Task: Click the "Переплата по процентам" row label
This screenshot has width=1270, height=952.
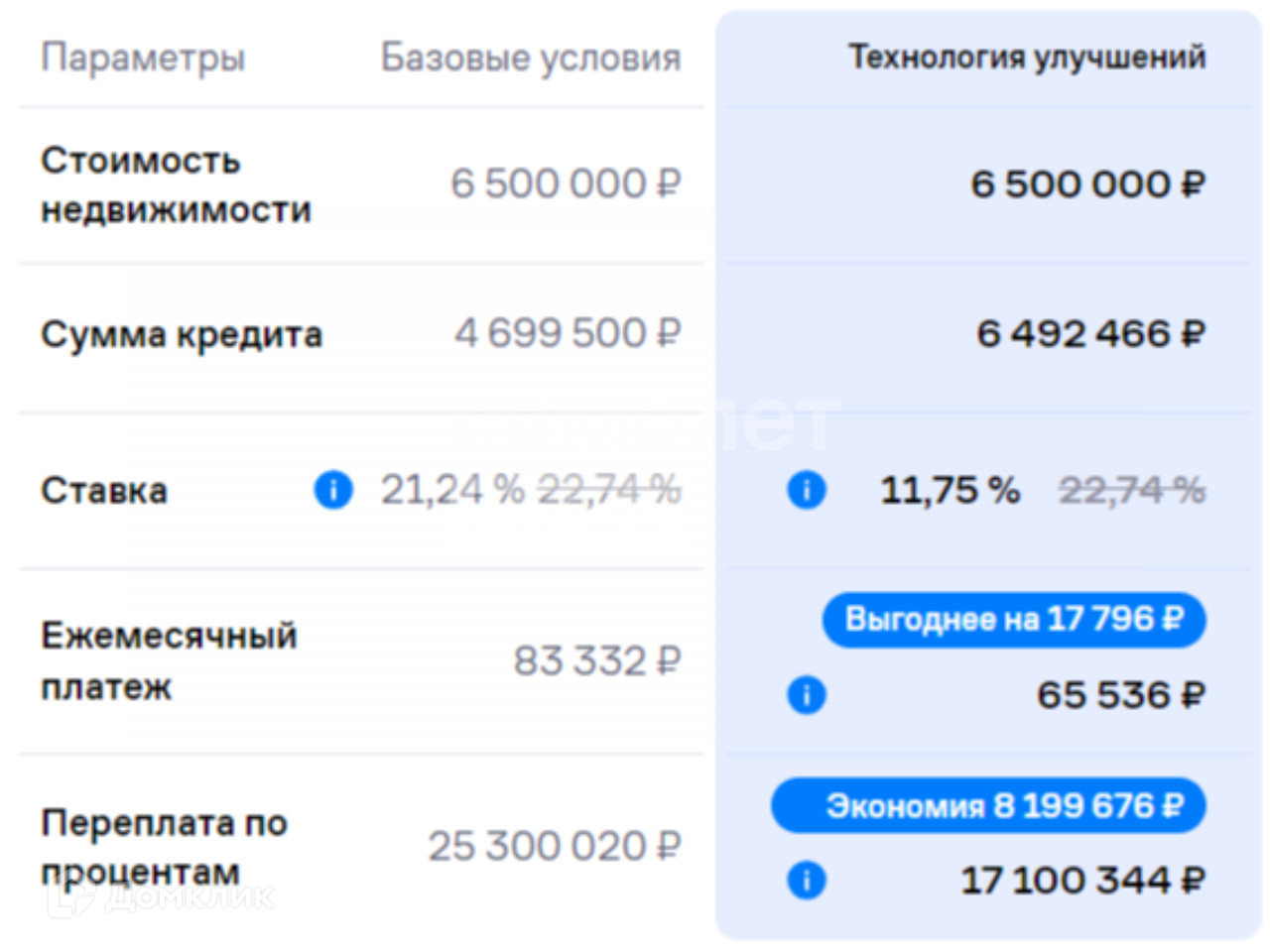Action: coord(164,847)
